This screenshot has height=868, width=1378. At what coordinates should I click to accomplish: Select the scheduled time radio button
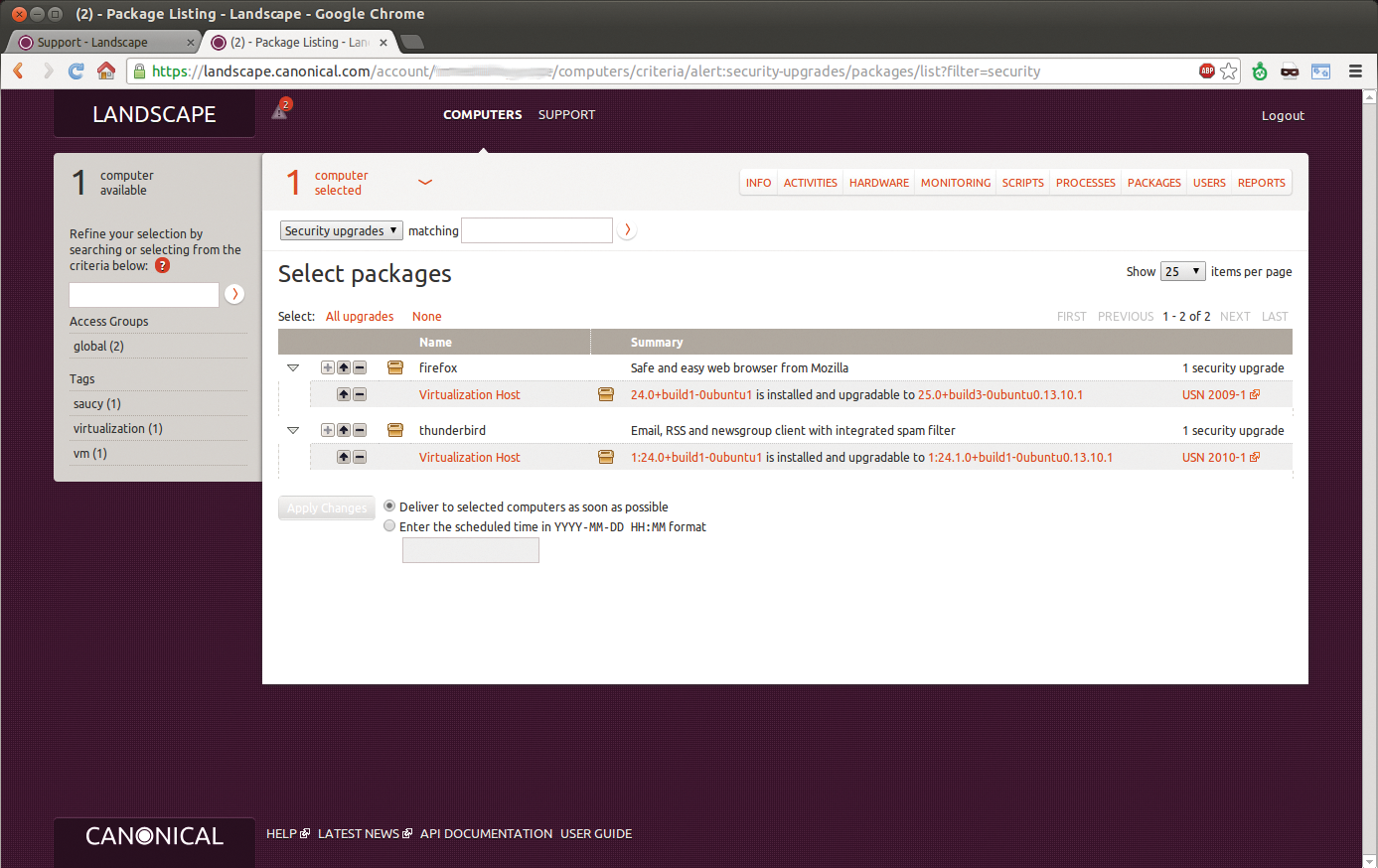point(389,526)
